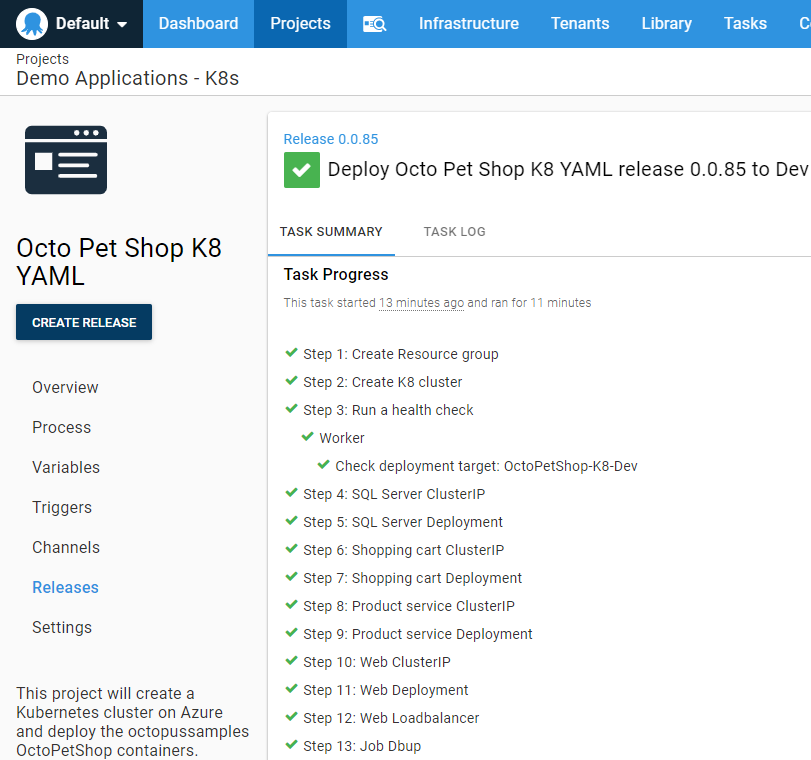Expand Step 5: SQL Server Deployment
The image size is (811, 760).
click(x=403, y=522)
